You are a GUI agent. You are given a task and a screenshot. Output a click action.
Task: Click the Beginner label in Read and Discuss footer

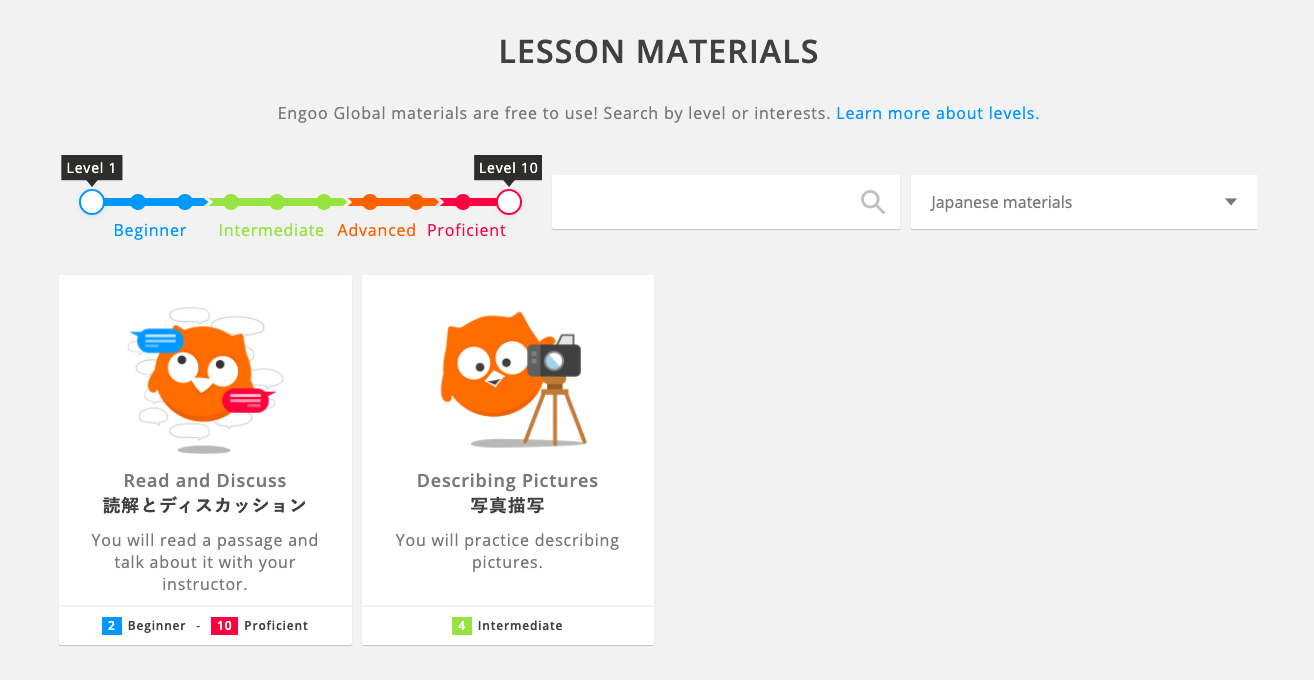click(x=157, y=626)
